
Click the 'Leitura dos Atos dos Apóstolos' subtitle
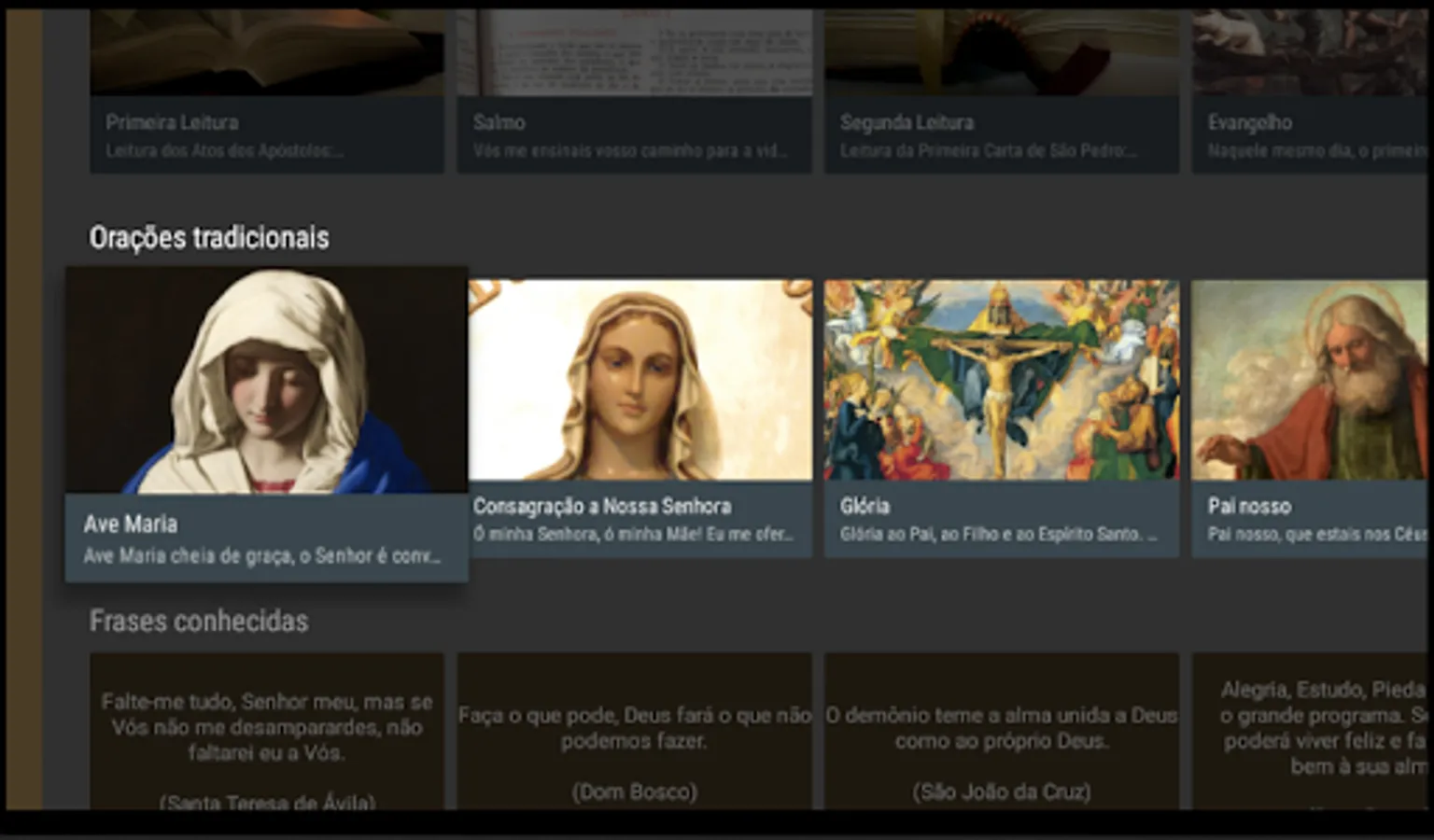[x=225, y=151]
